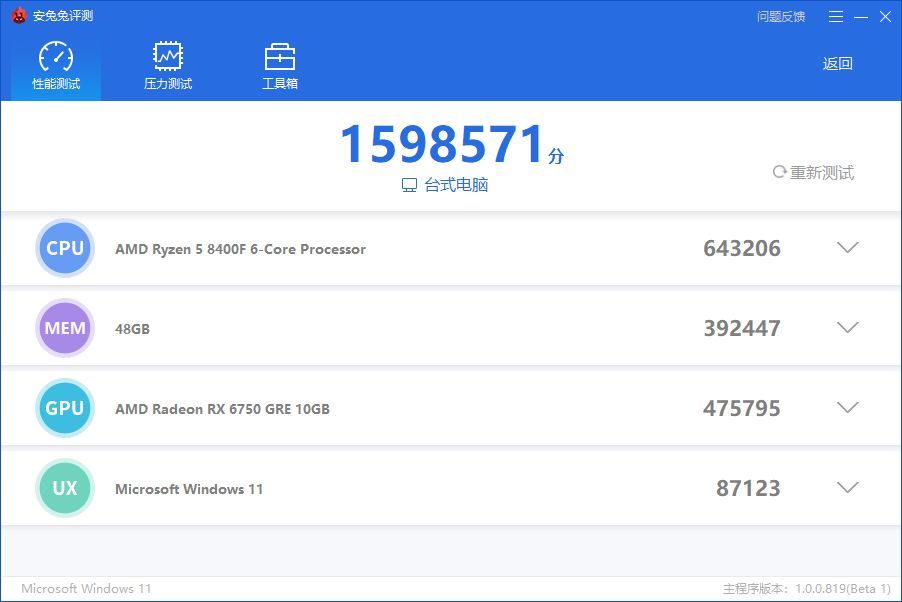
Task: Click 问题反馈 feedback link
Action: pos(781,17)
